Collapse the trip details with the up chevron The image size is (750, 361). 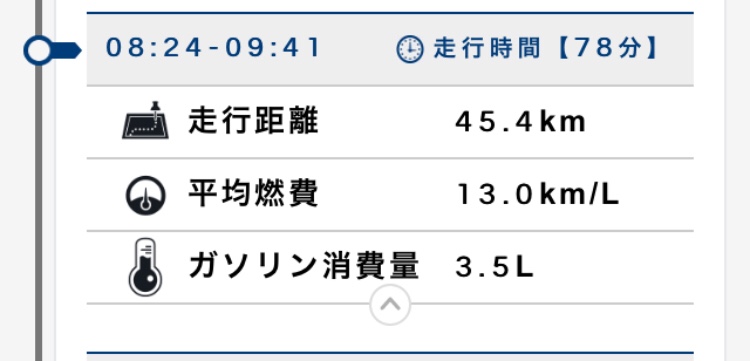tap(390, 305)
